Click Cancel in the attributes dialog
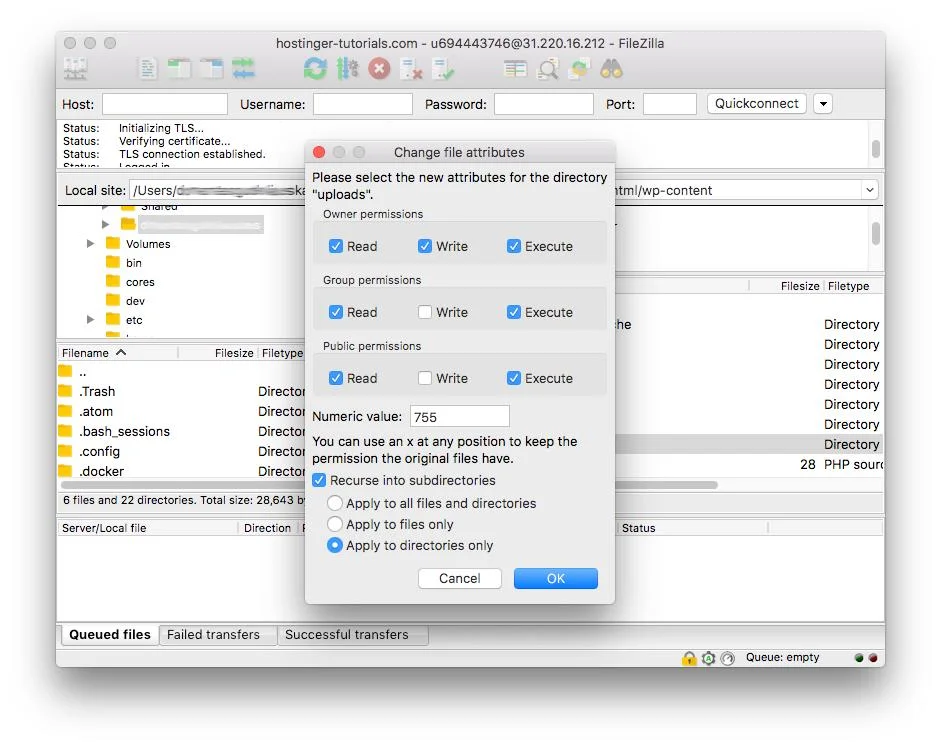The width and height of the screenshot is (941, 747). pos(459,578)
